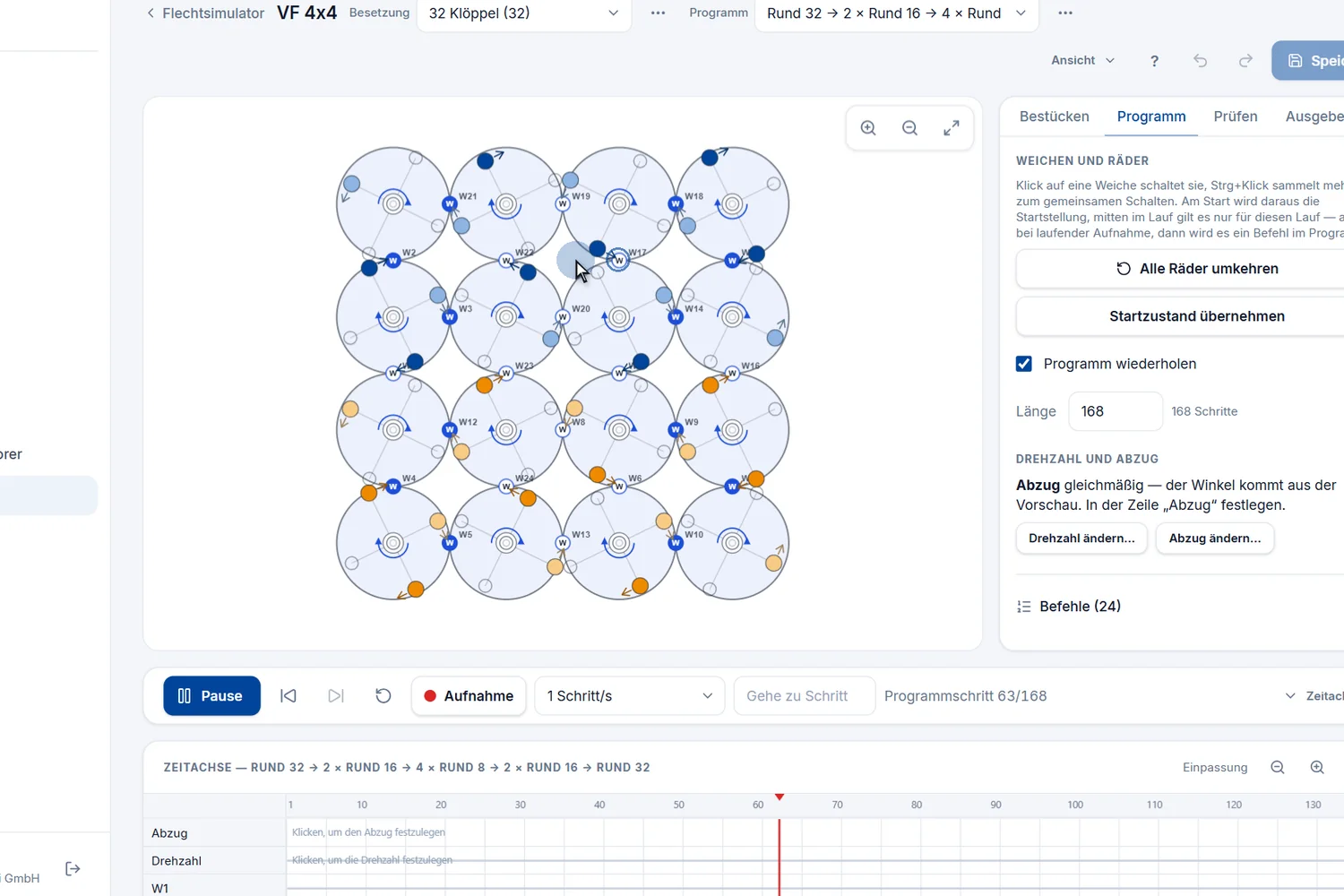This screenshot has height=896, width=1344.
Task: Click the red playhead marker on the timeline
Action: tap(780, 797)
